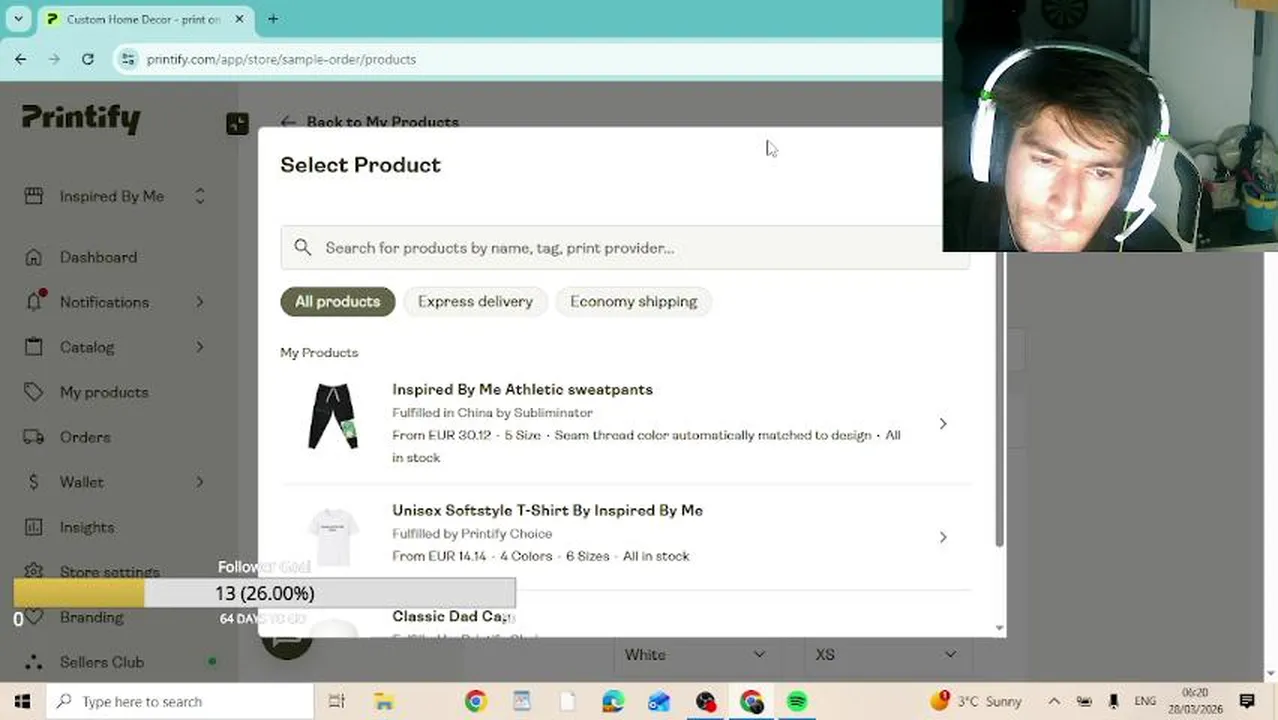
Task: Click the Wallet dollar icon
Action: pyautogui.click(x=34, y=482)
